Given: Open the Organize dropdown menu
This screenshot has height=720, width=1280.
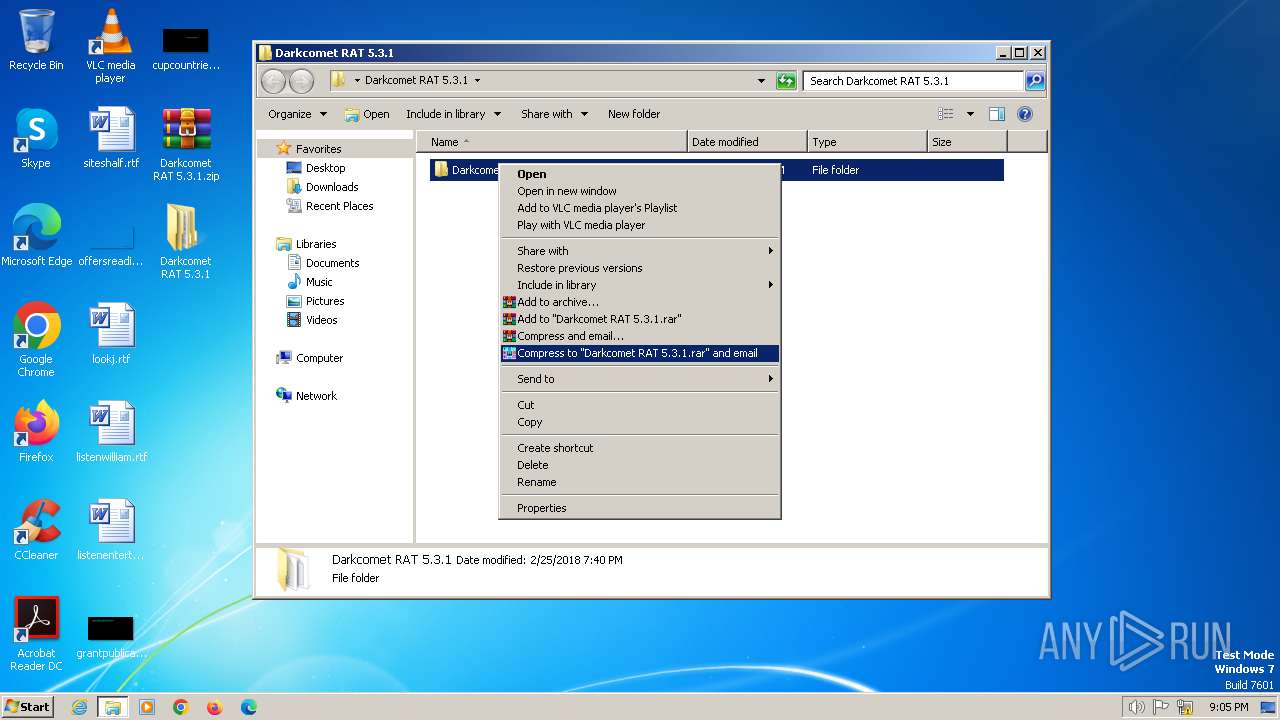Looking at the screenshot, I should 297,114.
